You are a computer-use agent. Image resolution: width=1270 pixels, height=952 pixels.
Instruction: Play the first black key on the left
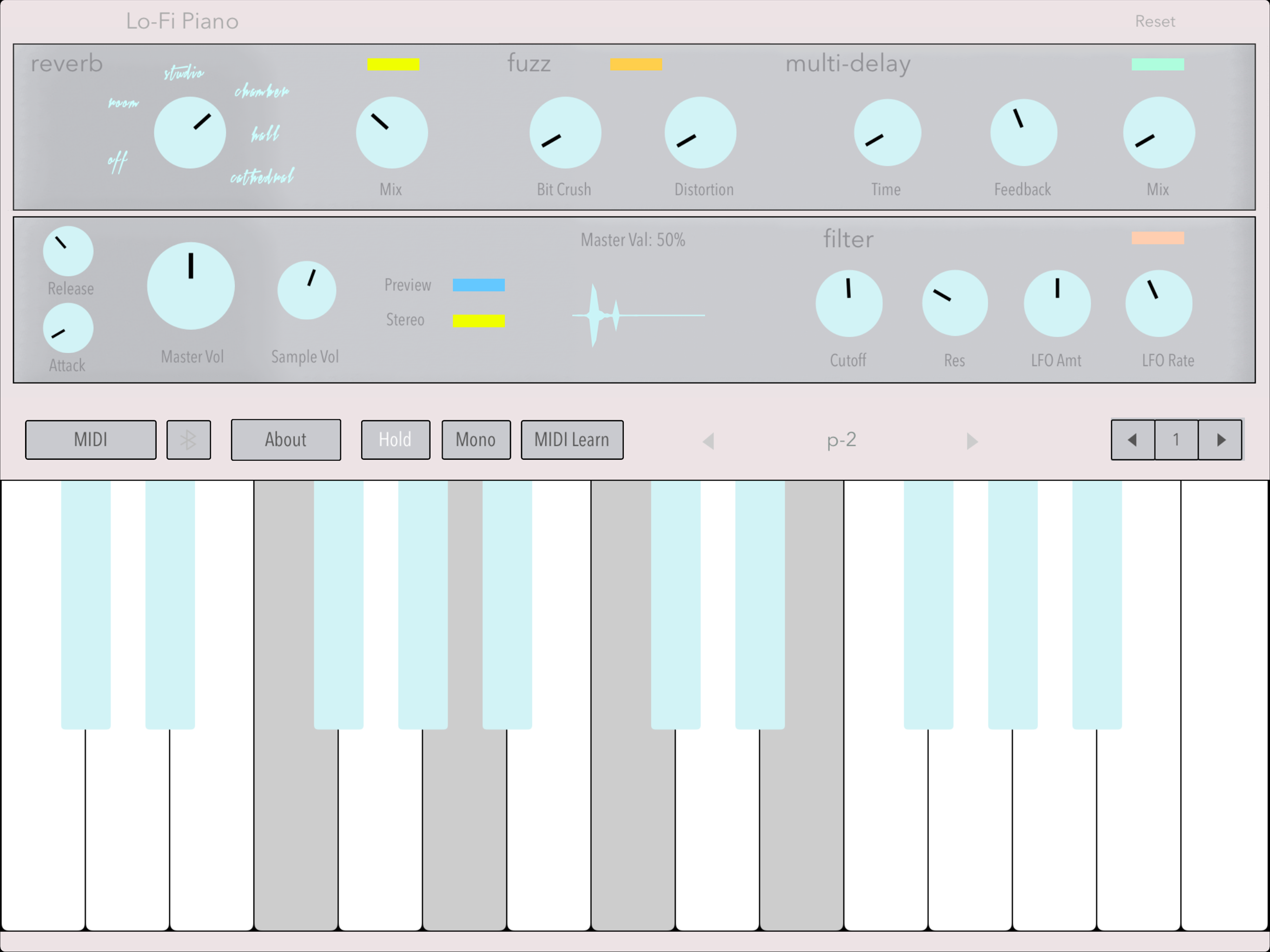(86, 605)
